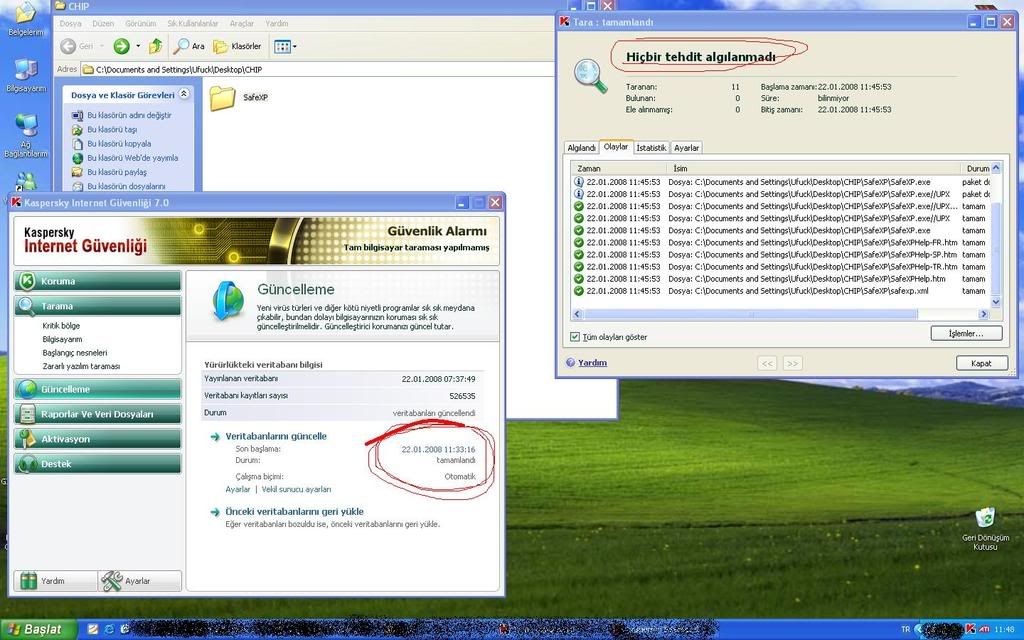
Task: Select the SafeXP folder in the CHIP window
Action: [239, 97]
